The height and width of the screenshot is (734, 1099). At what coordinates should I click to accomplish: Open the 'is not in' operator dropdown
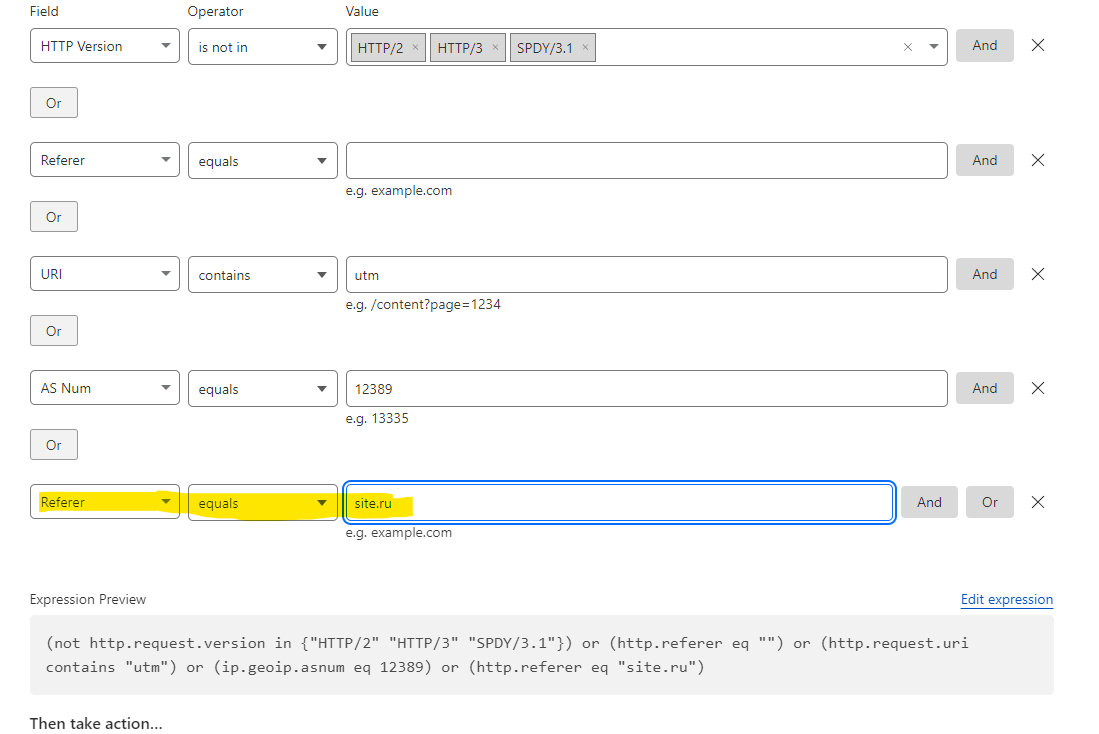(x=263, y=46)
